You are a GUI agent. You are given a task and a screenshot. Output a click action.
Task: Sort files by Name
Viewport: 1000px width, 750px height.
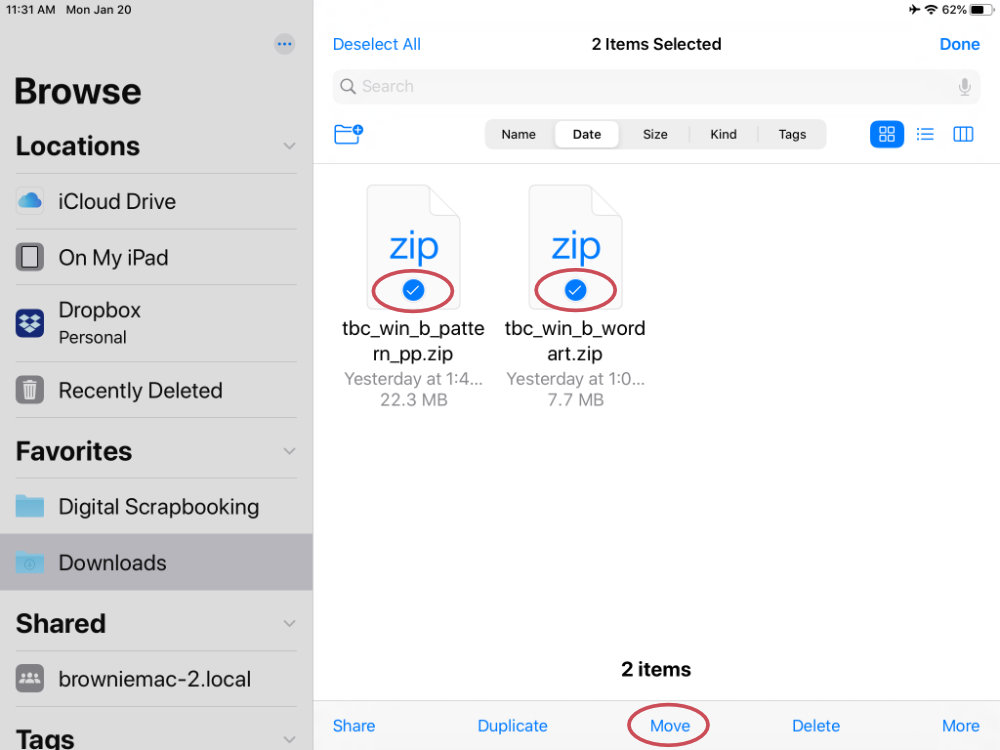click(x=518, y=134)
